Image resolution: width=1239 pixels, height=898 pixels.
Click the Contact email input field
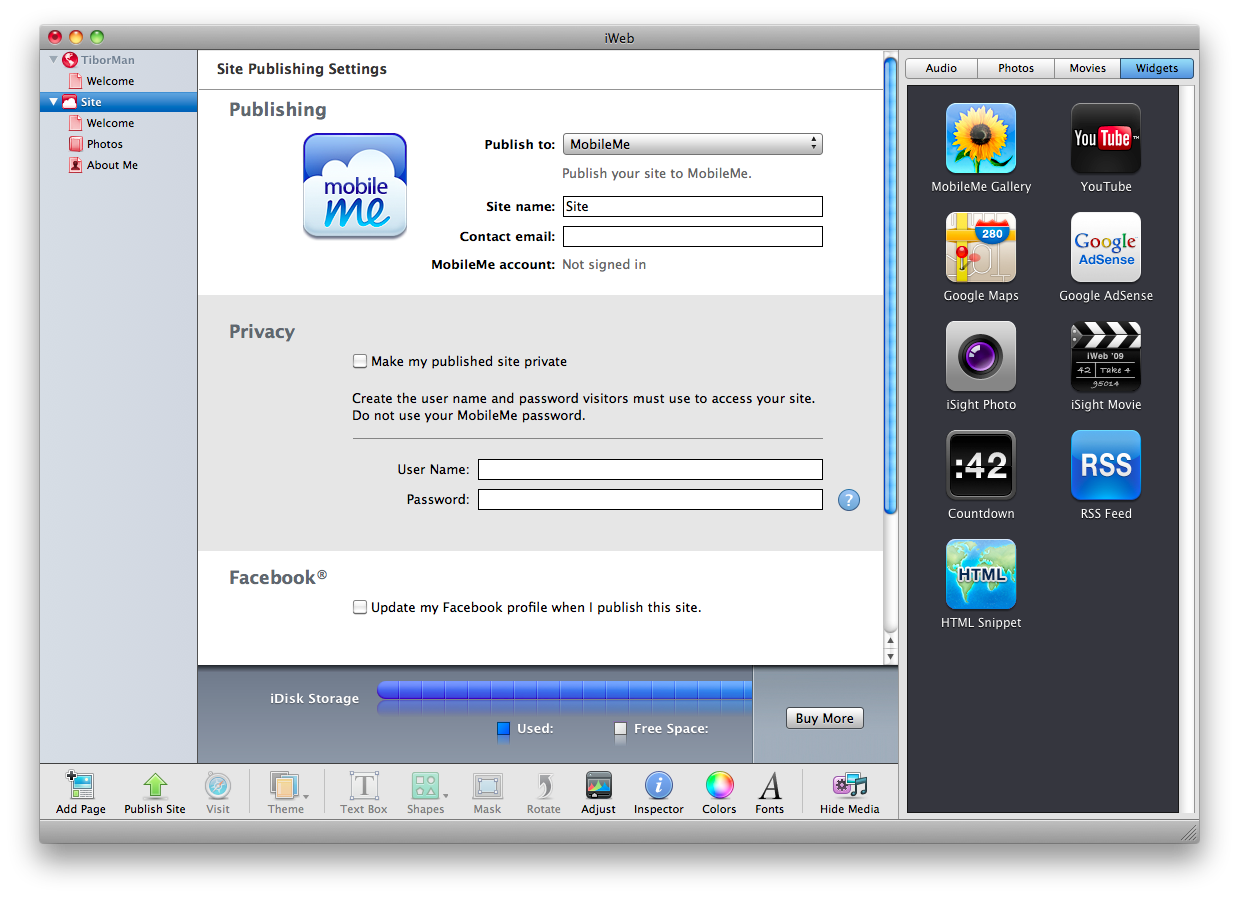(692, 237)
